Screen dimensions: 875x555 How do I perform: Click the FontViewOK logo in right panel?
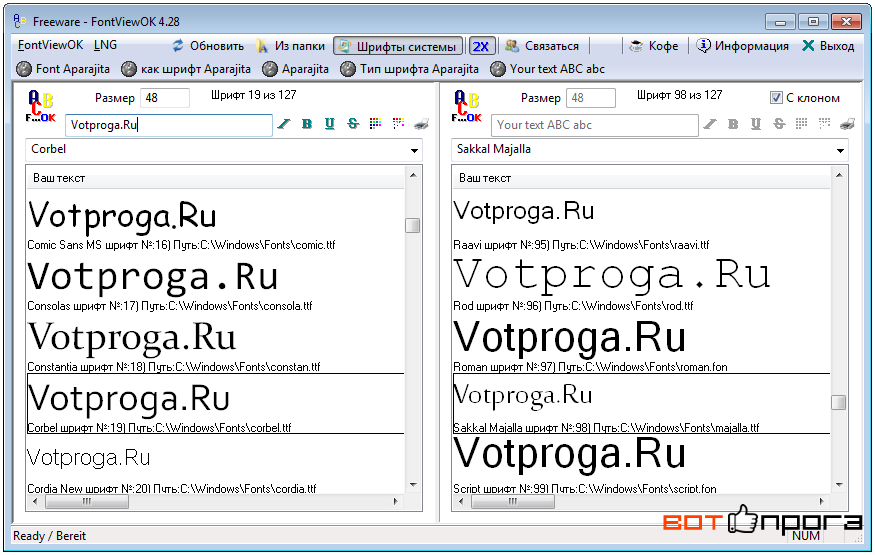point(467,106)
